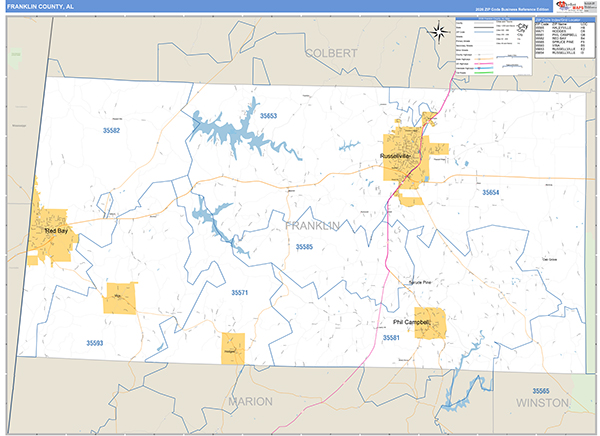Select '2026 ZIP Code Business Reference Edition' subtitle
The image size is (600, 436).
click(x=512, y=9)
